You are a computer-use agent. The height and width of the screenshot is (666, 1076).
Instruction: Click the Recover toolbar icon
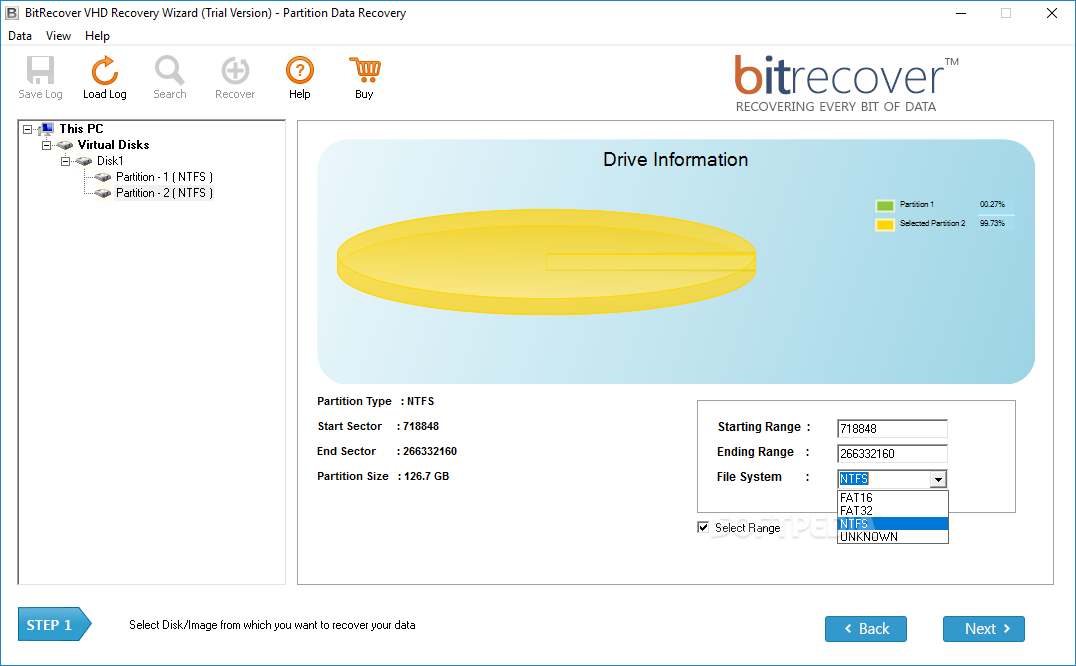coord(235,70)
